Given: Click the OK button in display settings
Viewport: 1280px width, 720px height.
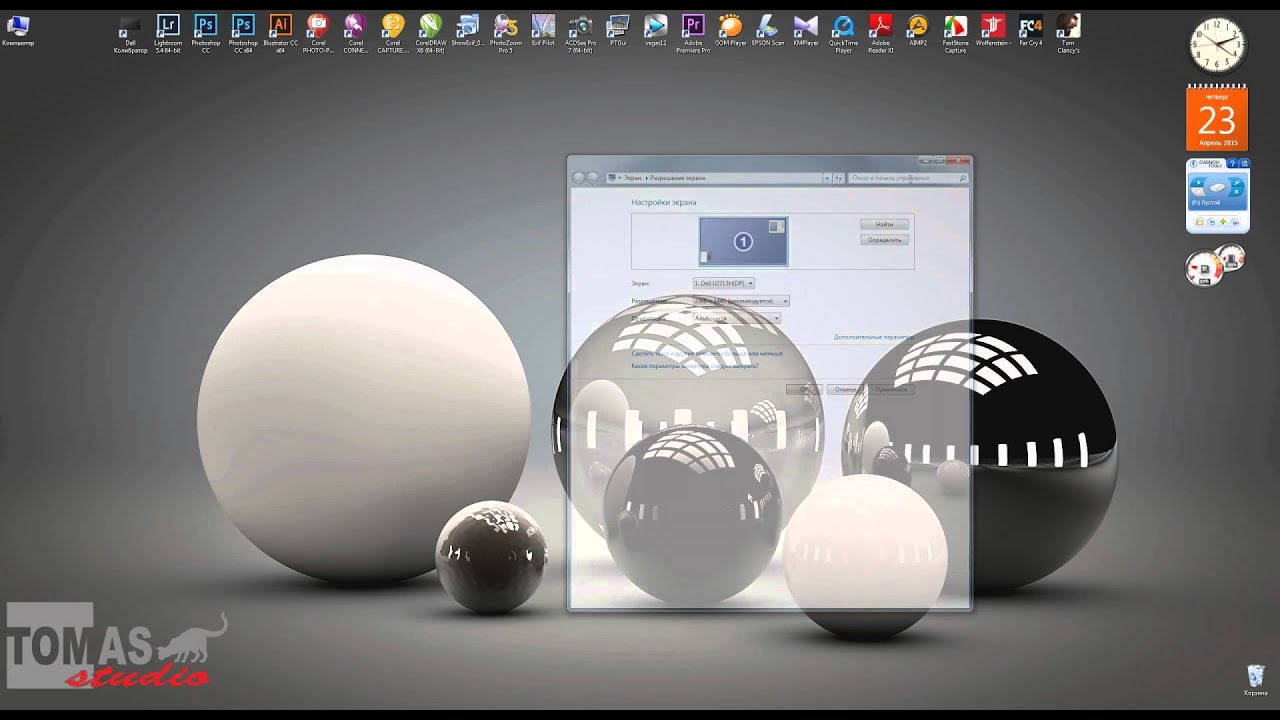Looking at the screenshot, I should [804, 389].
